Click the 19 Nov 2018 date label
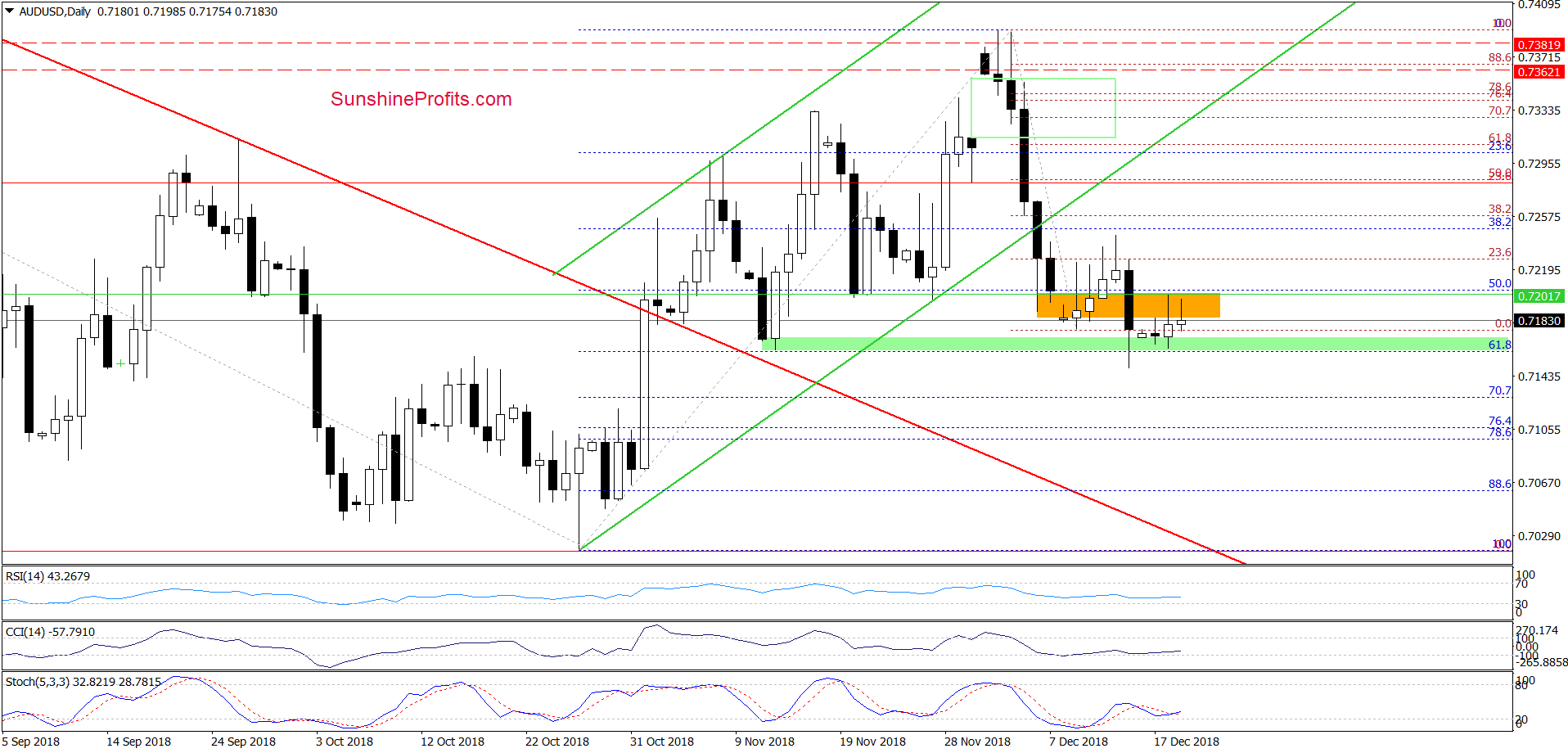The height and width of the screenshot is (753, 1568). point(872,742)
